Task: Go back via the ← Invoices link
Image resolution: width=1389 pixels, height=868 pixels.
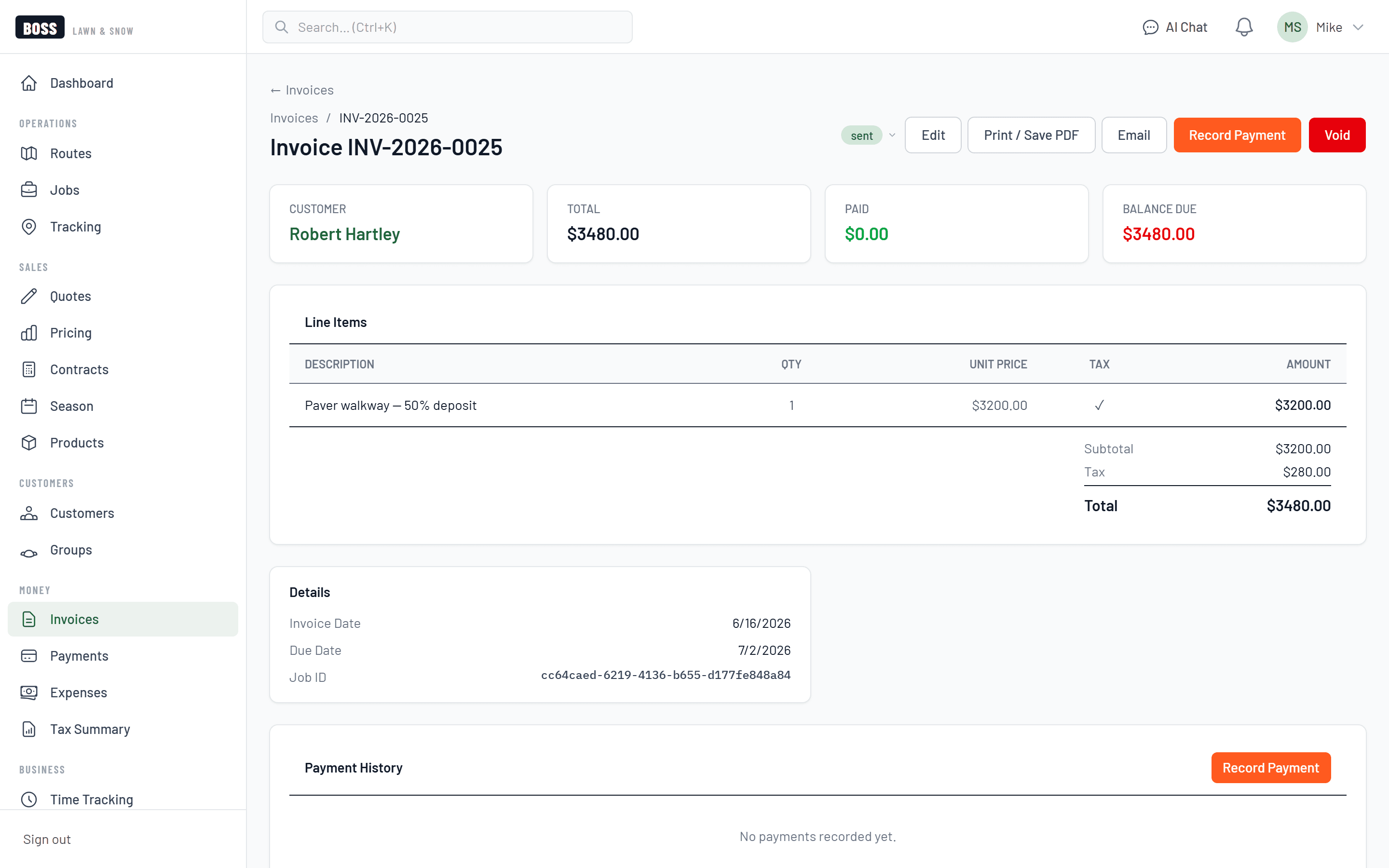Action: tap(302, 90)
